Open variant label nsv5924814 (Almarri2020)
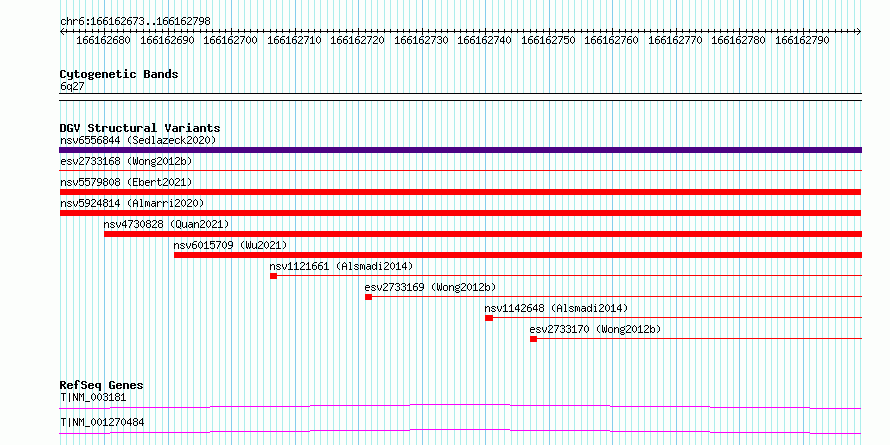This screenshot has width=890, height=445. point(132,203)
